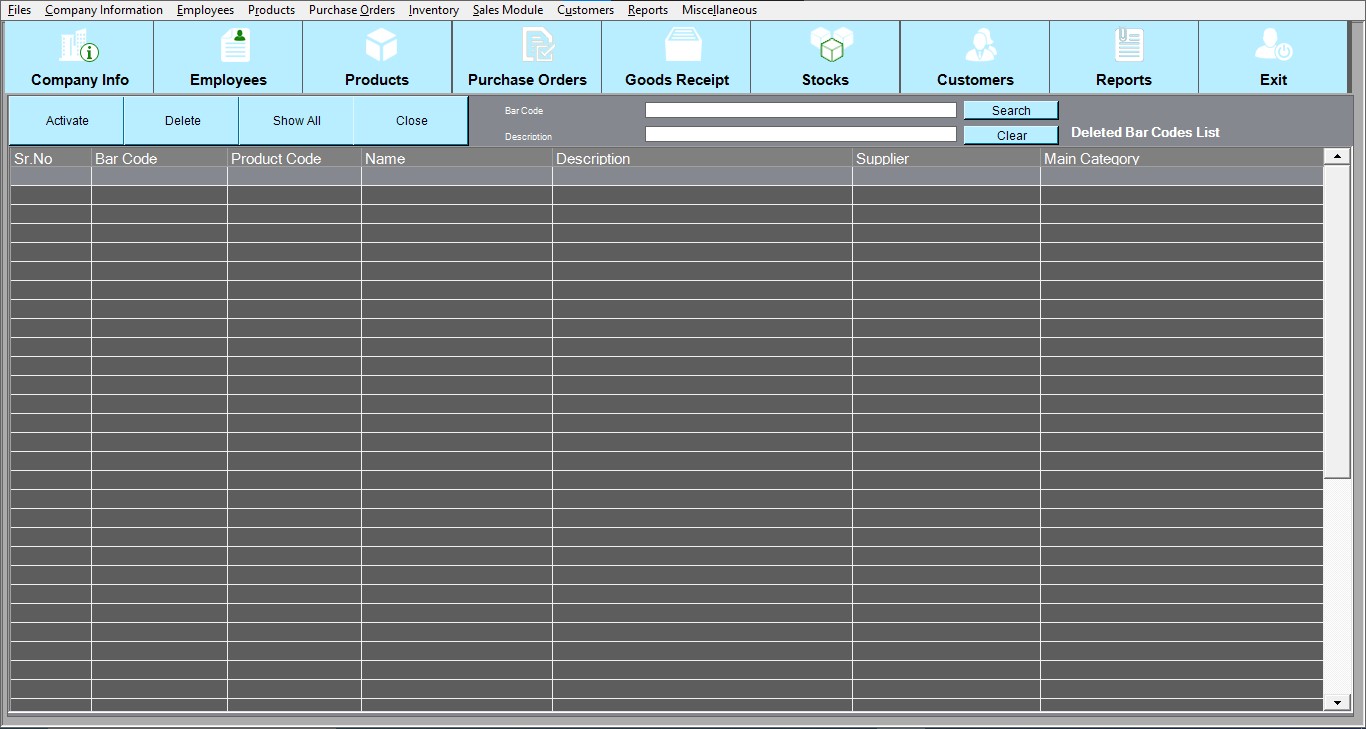
Task: Click the Description search field
Action: [x=800, y=135]
